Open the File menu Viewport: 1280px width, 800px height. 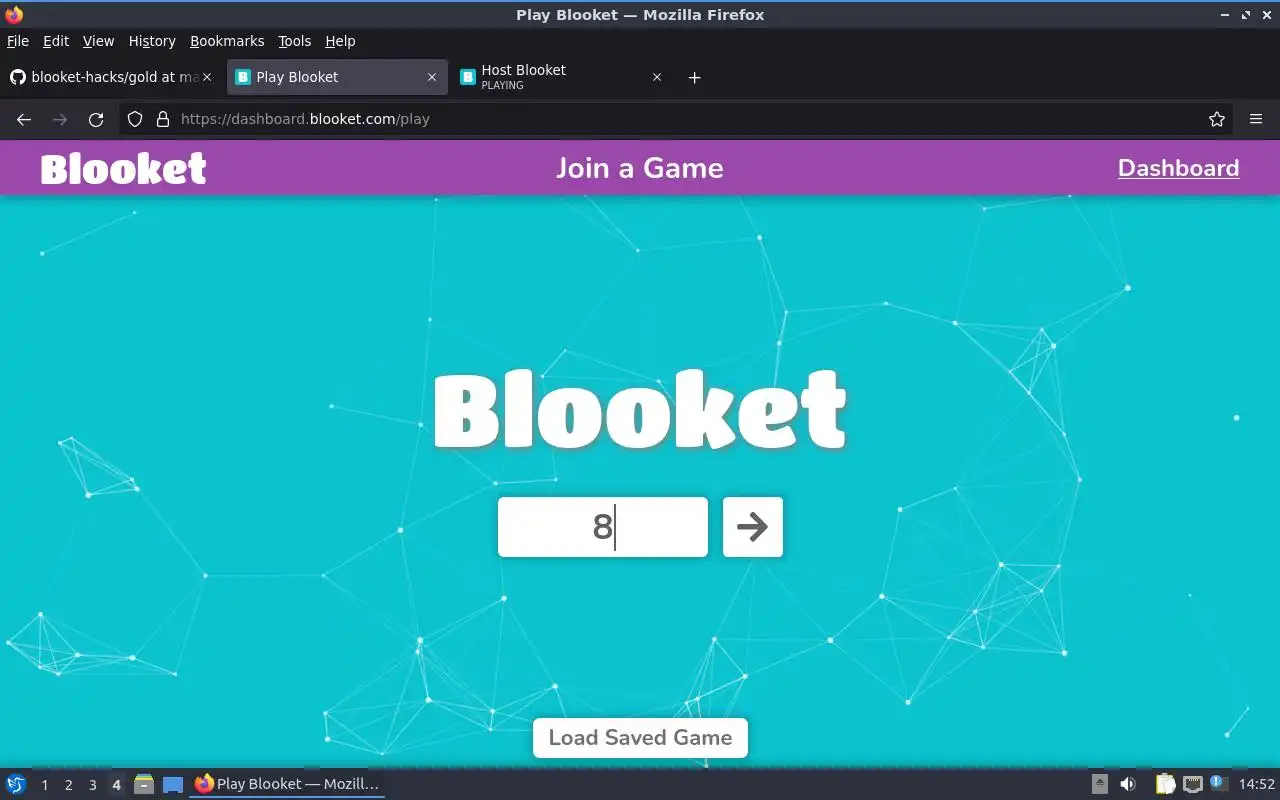click(18, 41)
